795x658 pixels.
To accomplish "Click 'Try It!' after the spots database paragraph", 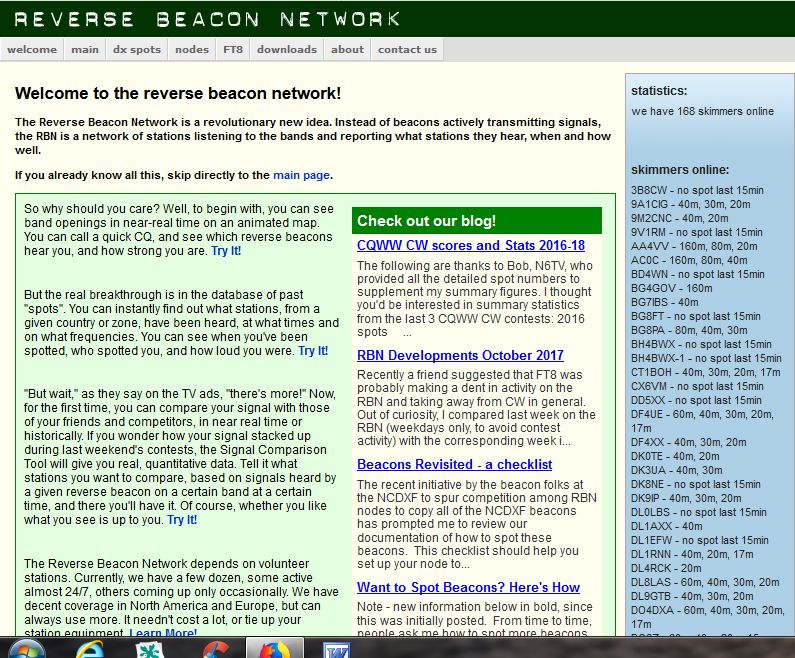I will pyautogui.click(x=313, y=351).
